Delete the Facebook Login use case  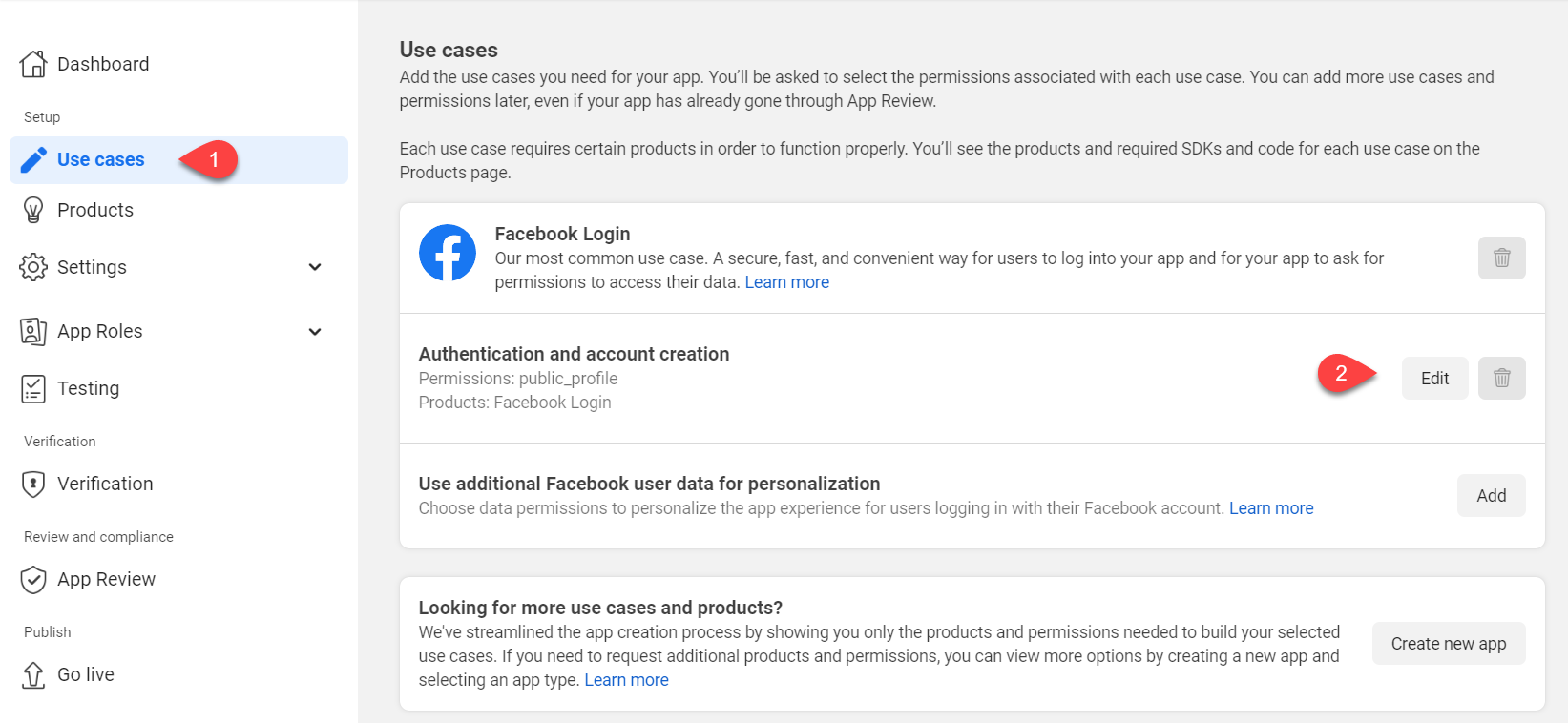1501,258
